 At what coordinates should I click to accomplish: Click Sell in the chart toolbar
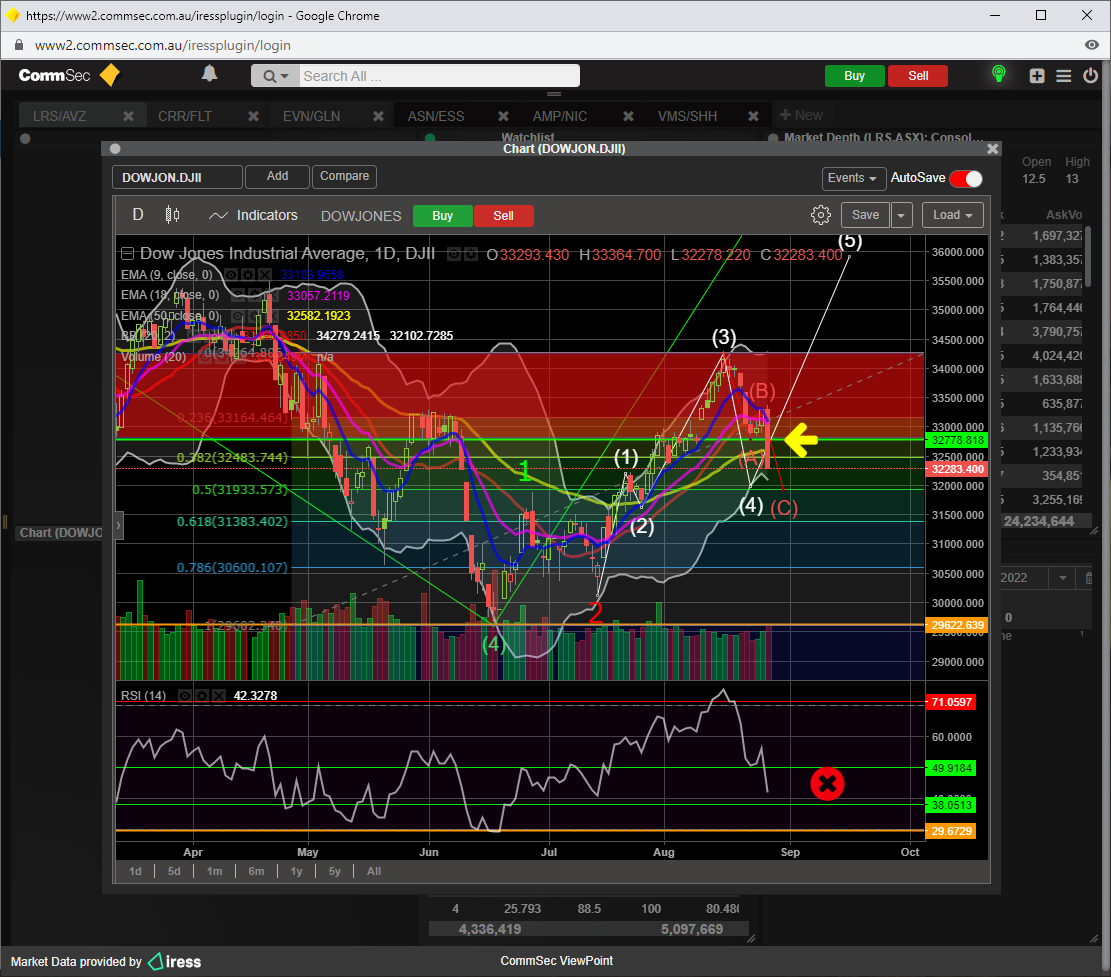coord(504,216)
